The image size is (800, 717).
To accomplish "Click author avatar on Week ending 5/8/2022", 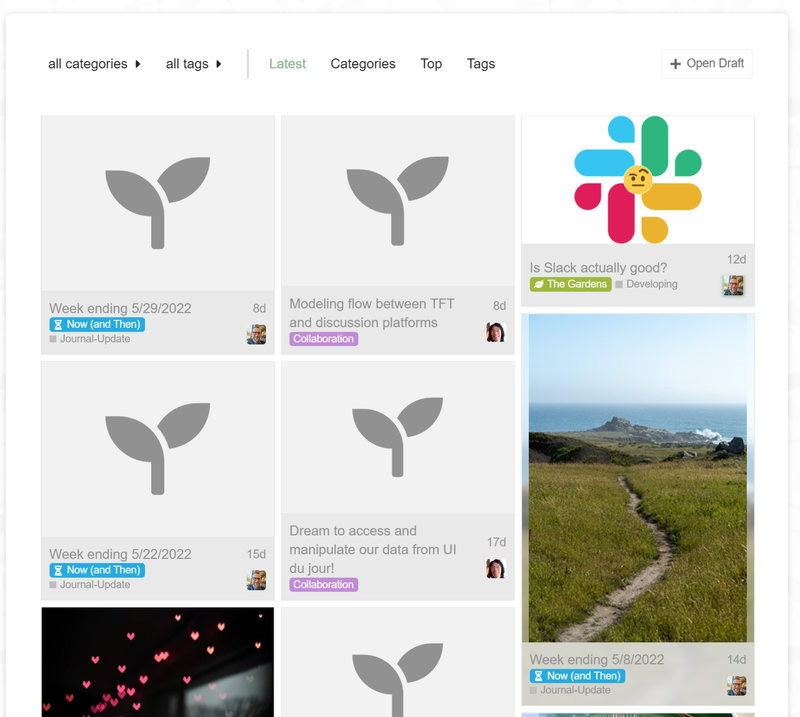I will 736,685.
